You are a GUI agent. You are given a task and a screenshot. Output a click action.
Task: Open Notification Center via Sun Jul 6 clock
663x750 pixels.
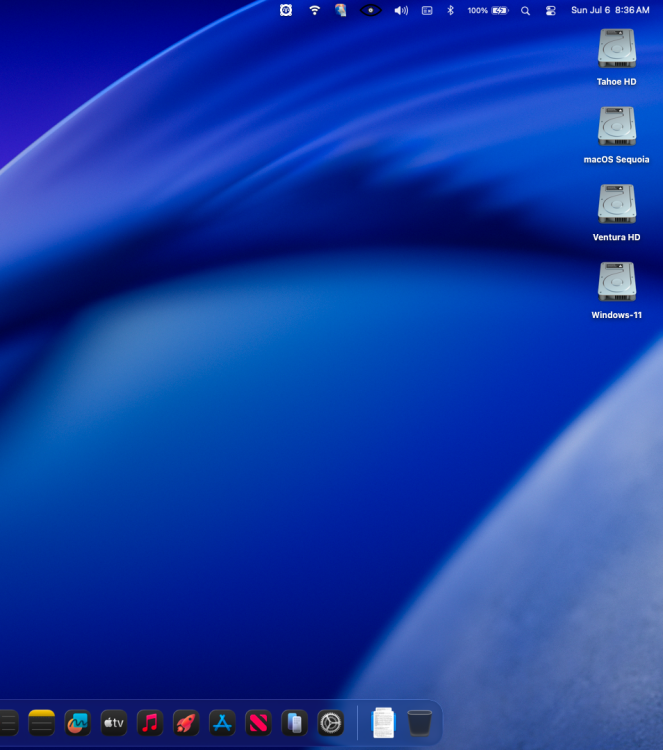610,10
